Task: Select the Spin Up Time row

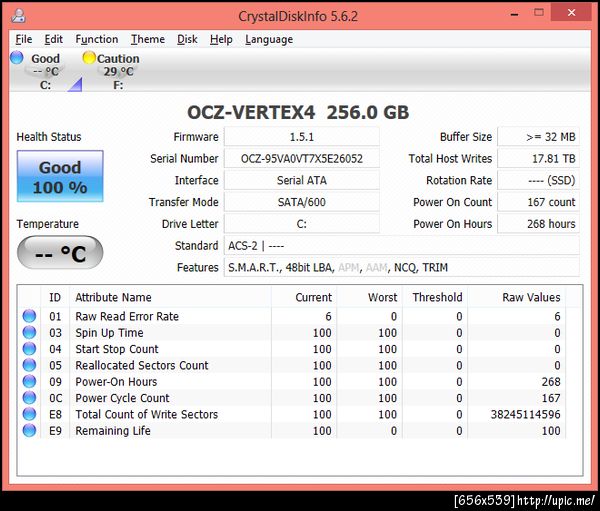Action: pos(292,333)
